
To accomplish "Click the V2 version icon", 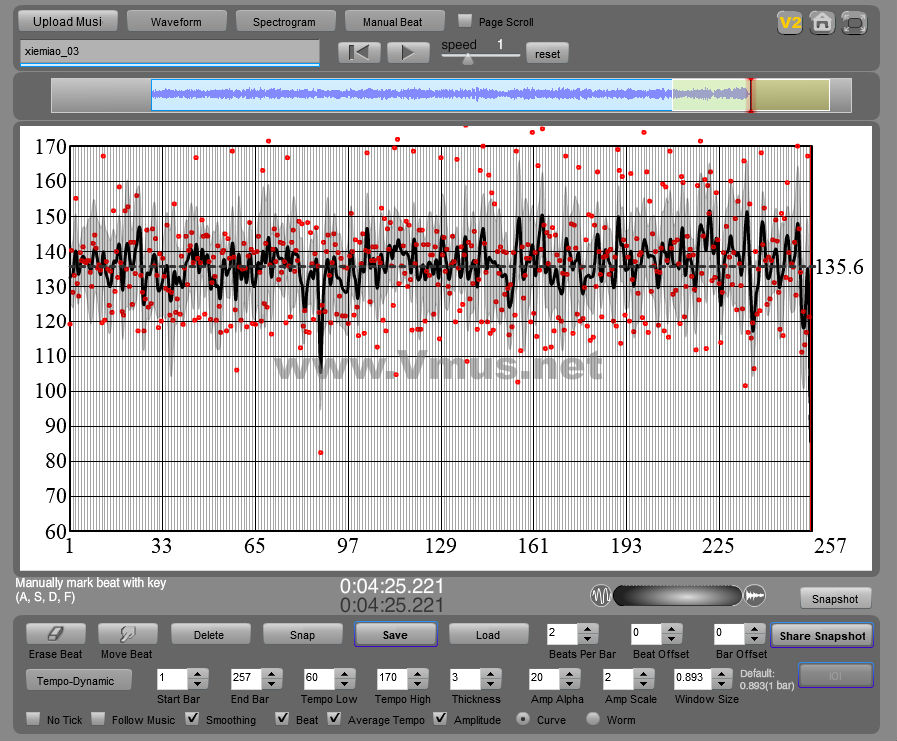I will (x=789, y=23).
